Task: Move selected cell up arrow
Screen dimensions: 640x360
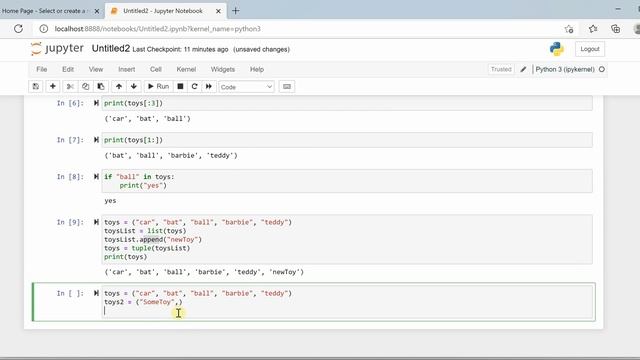Action: click(119, 87)
